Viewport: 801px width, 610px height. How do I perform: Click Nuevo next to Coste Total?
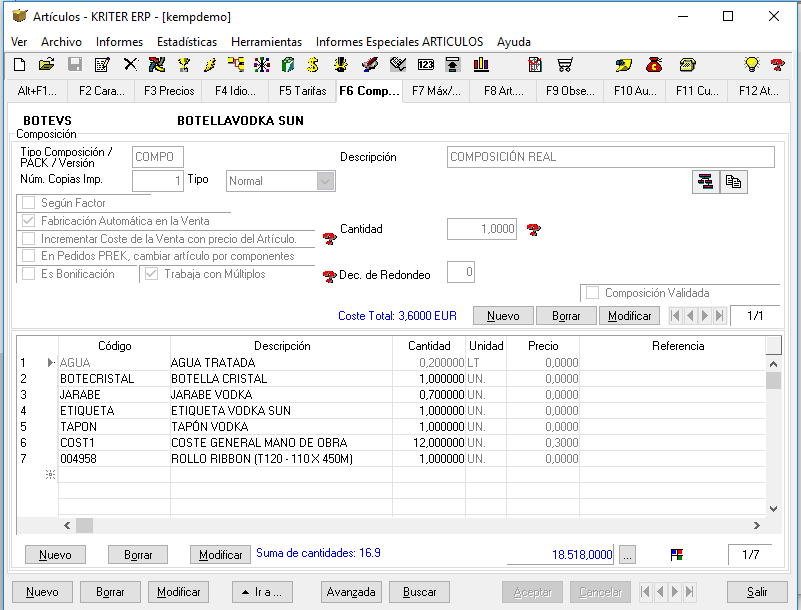pyautogui.click(x=503, y=316)
